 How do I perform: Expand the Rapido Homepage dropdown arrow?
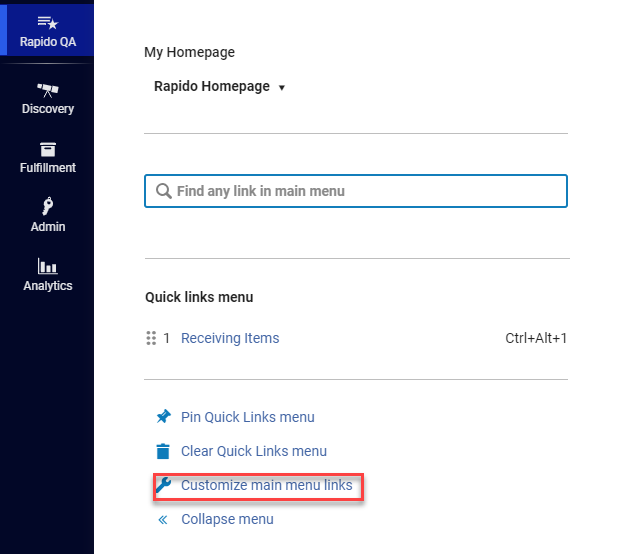282,88
